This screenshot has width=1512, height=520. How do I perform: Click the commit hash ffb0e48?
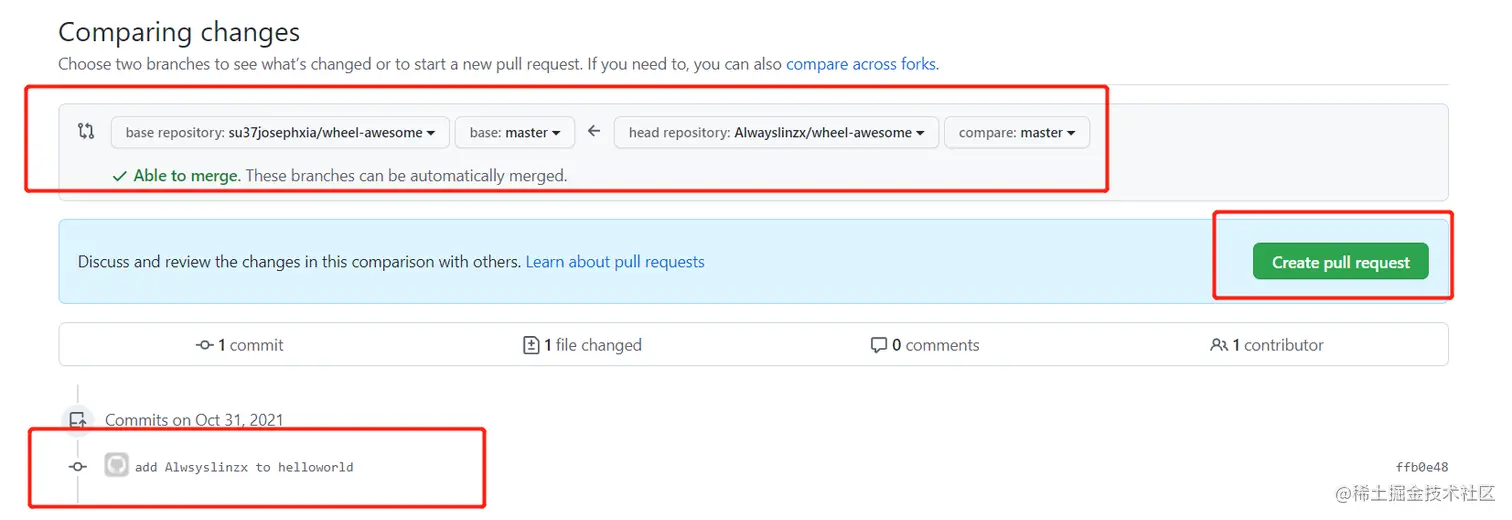pyautogui.click(x=1421, y=467)
